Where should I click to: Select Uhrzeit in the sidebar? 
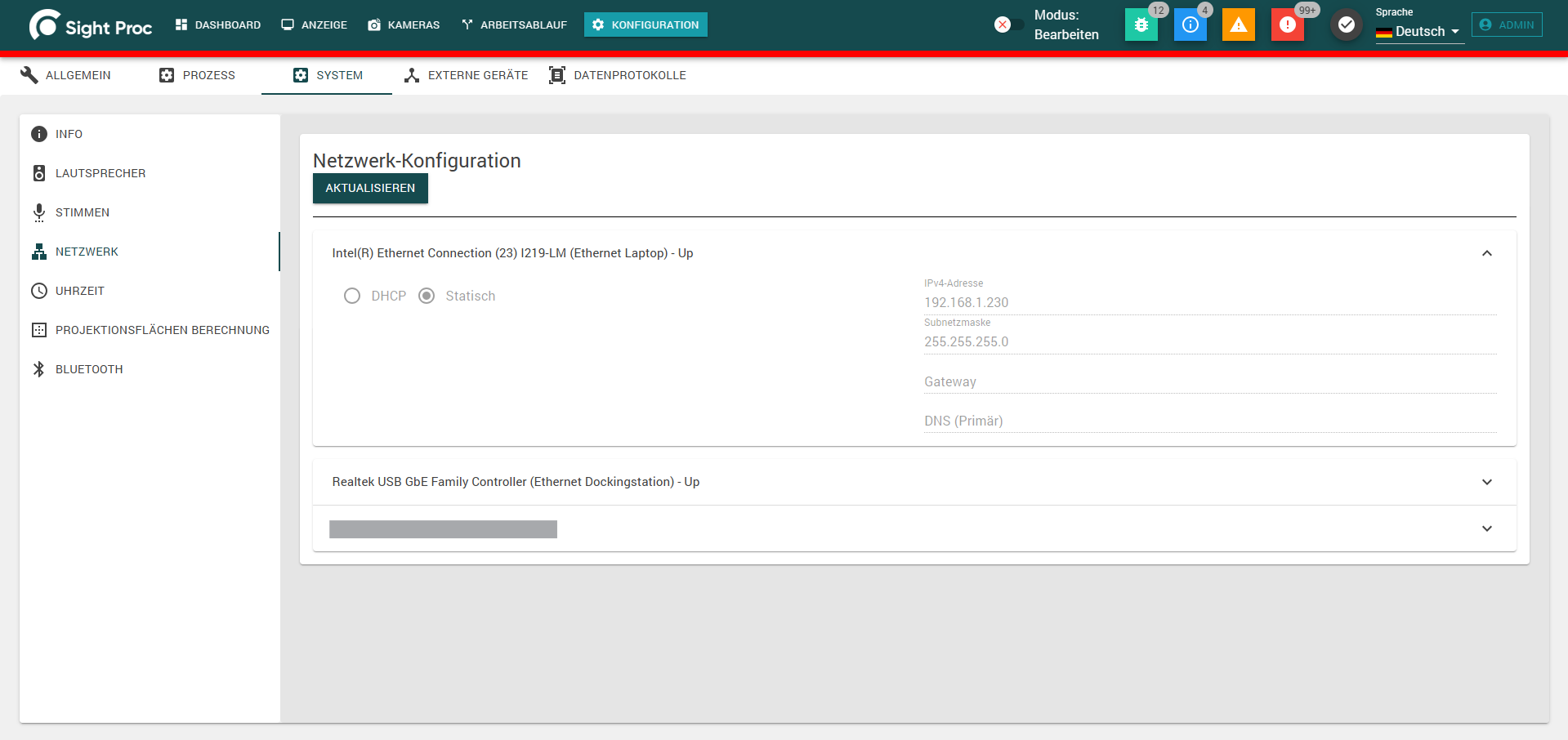click(150, 291)
